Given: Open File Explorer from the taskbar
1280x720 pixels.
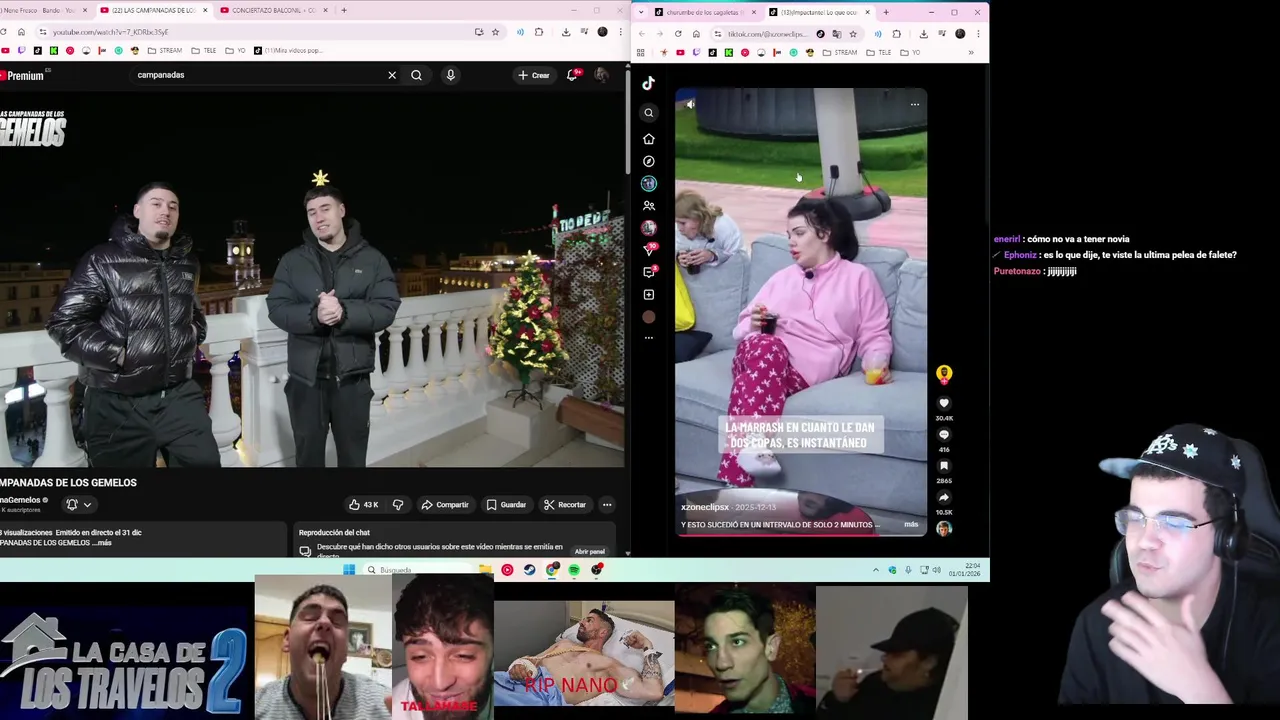Looking at the screenshot, I should pyautogui.click(x=485, y=570).
